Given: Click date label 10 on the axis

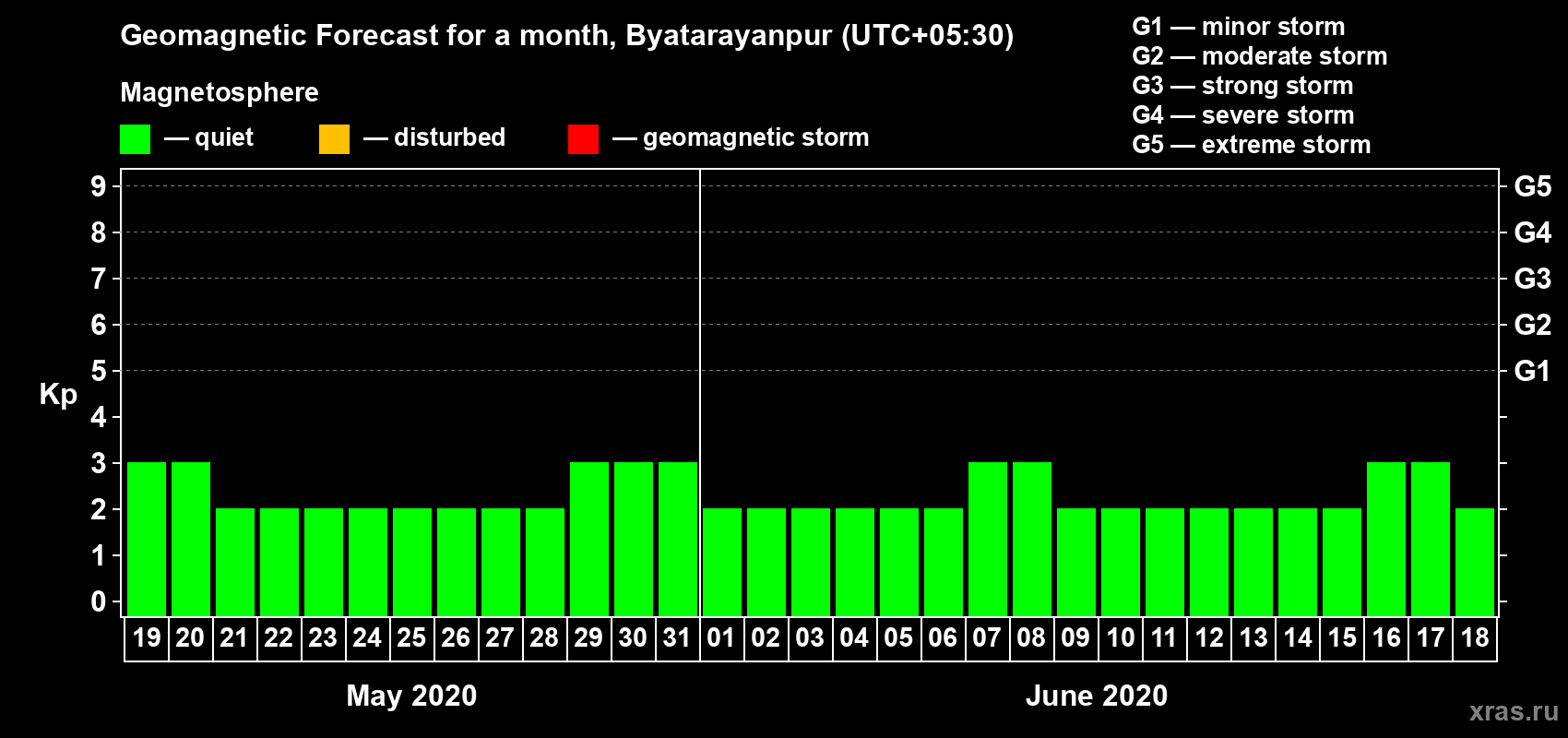Looking at the screenshot, I should point(1121,637).
